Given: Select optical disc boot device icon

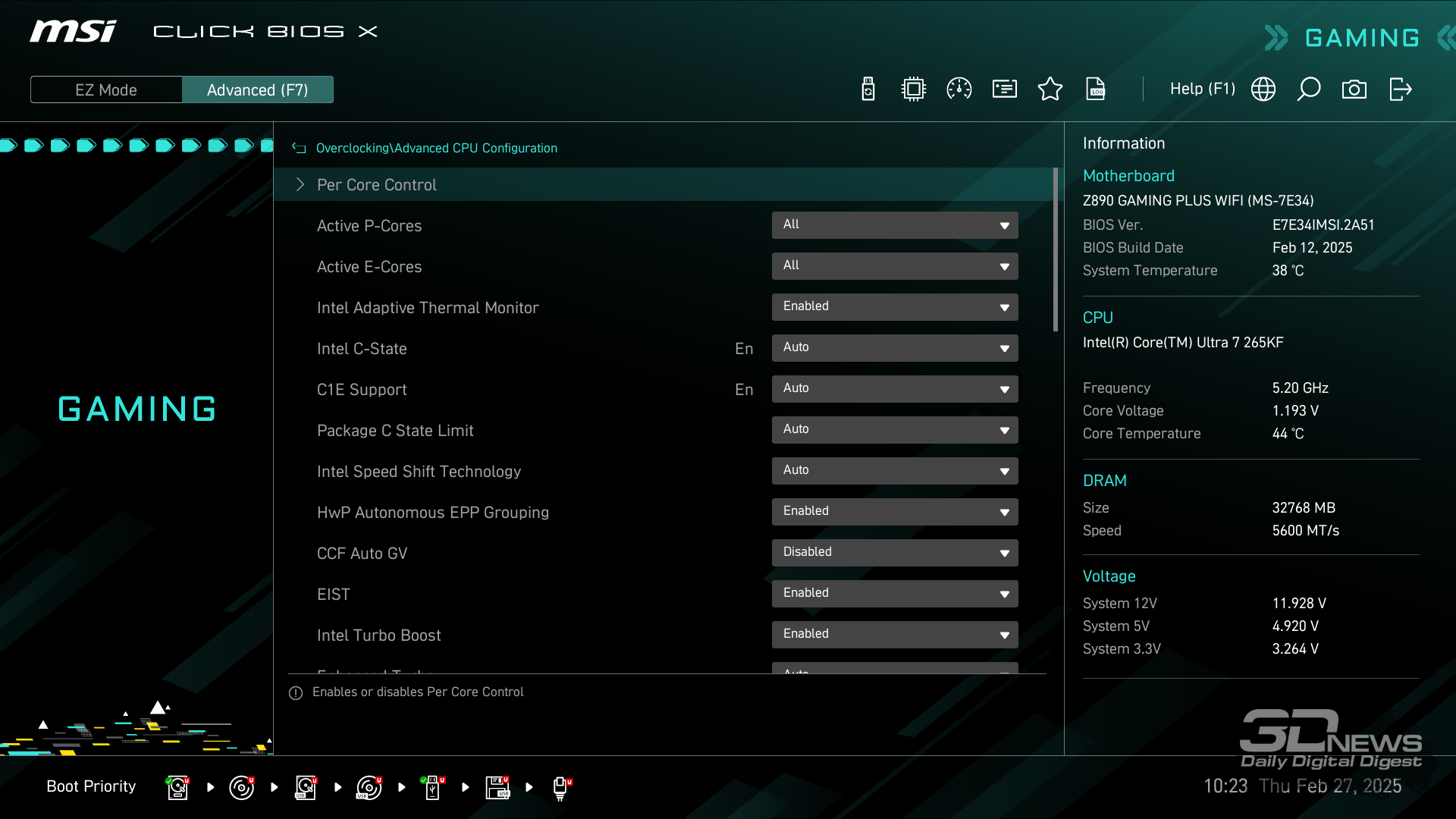Looking at the screenshot, I should 242,787.
